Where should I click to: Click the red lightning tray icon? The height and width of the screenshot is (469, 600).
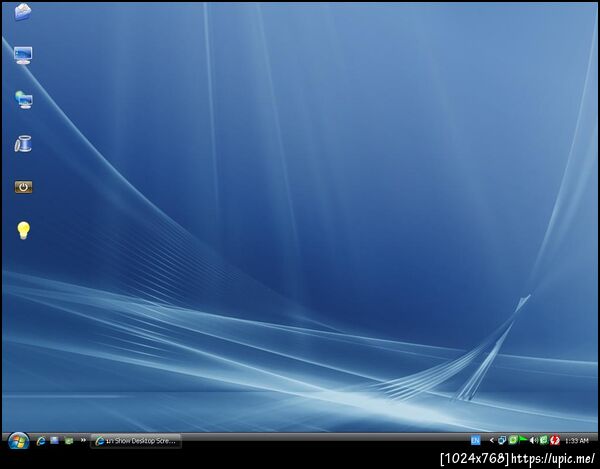(x=554, y=441)
